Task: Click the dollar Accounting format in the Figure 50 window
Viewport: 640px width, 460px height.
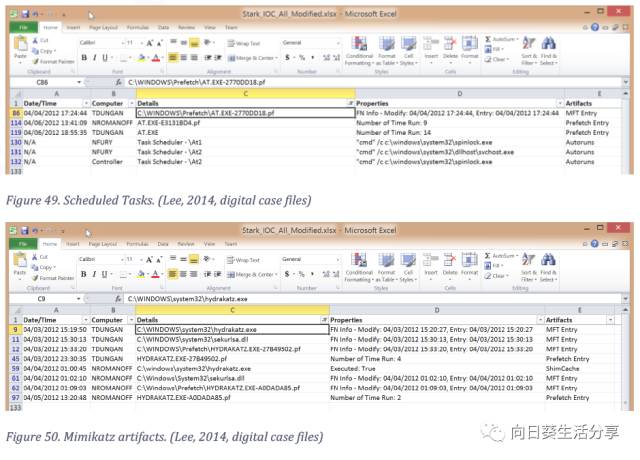Action: 287,274
